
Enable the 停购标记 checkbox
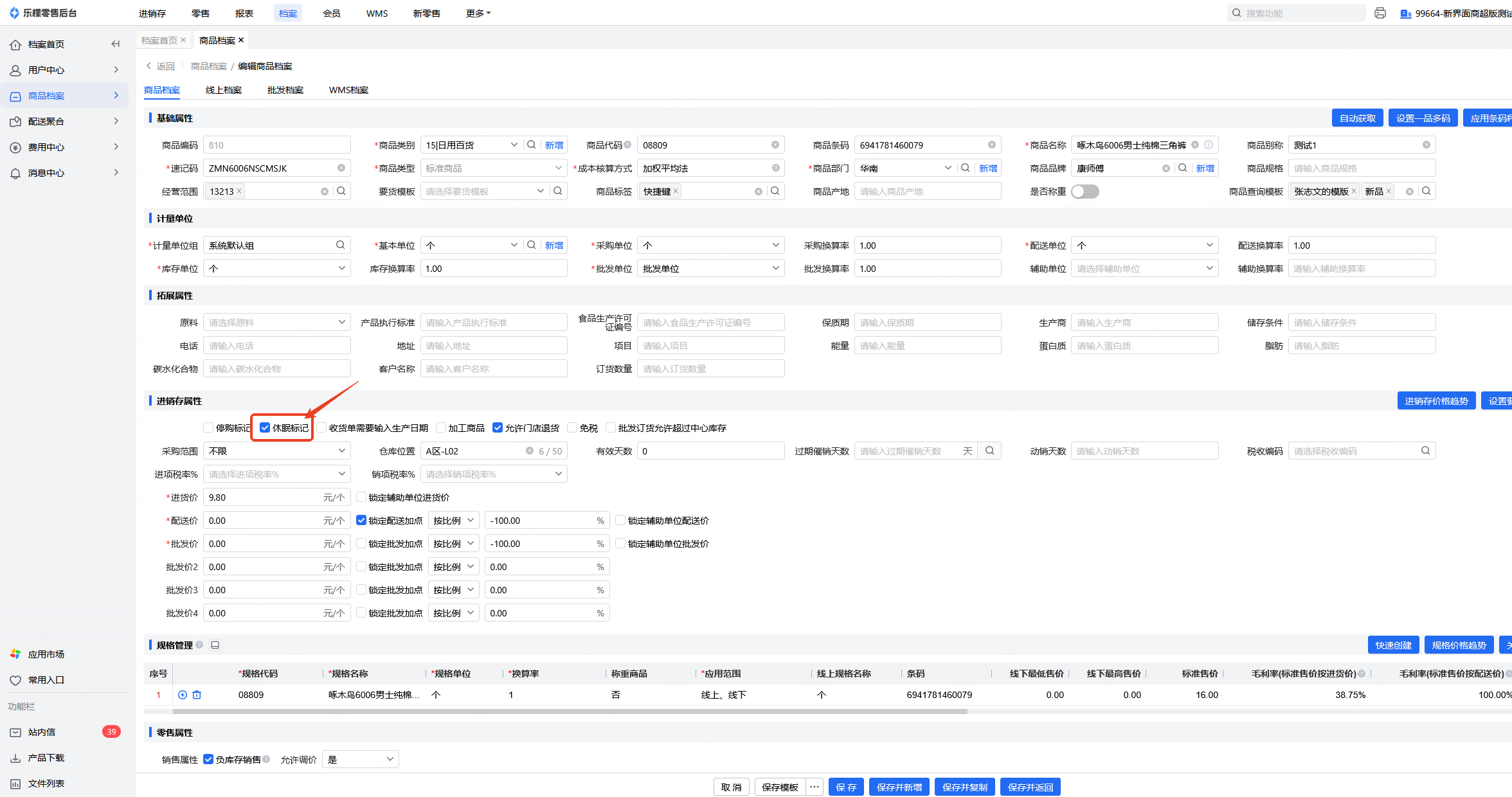point(208,427)
